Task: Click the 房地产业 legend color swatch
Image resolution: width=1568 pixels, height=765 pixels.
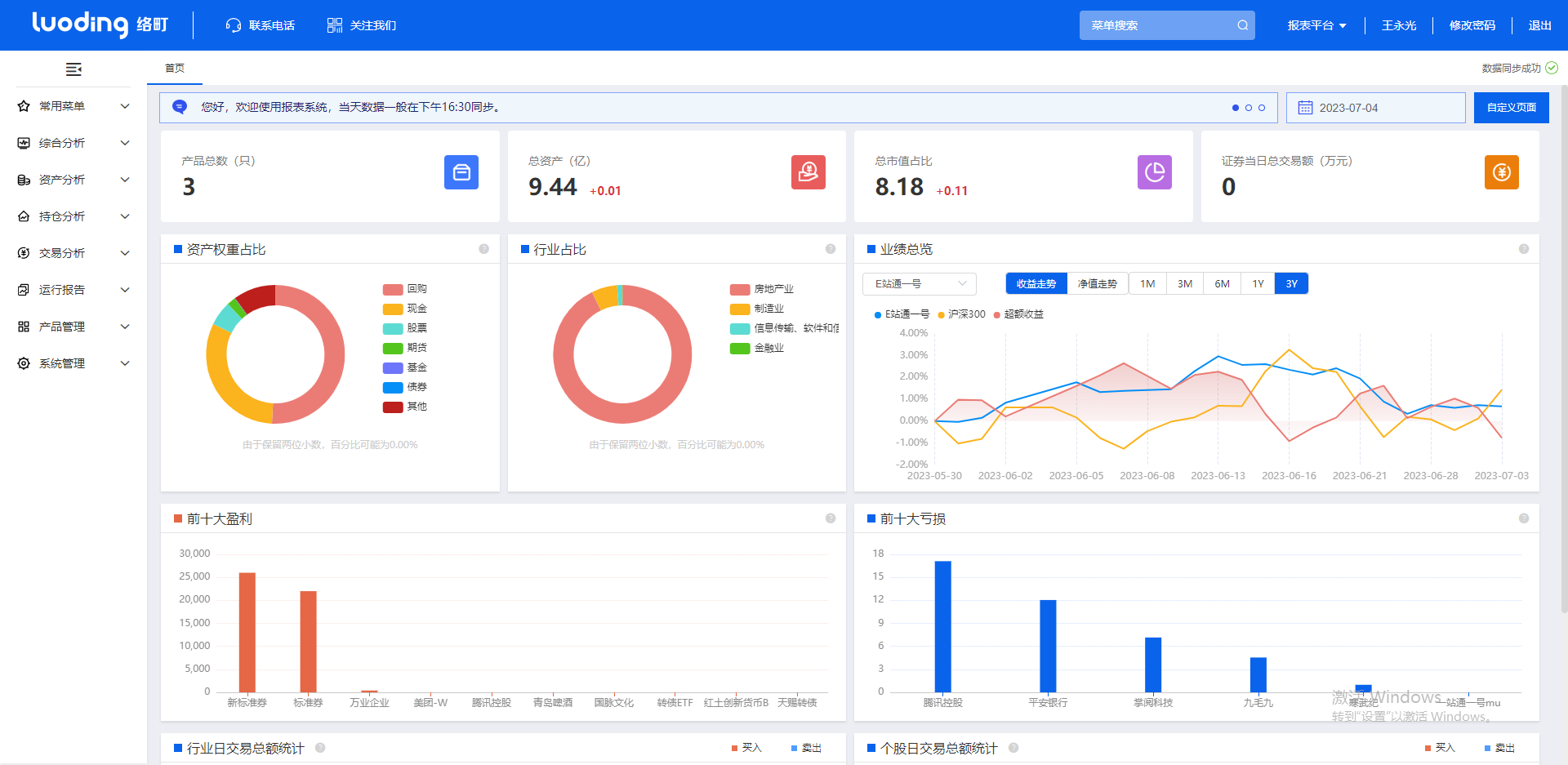Action: [x=740, y=289]
